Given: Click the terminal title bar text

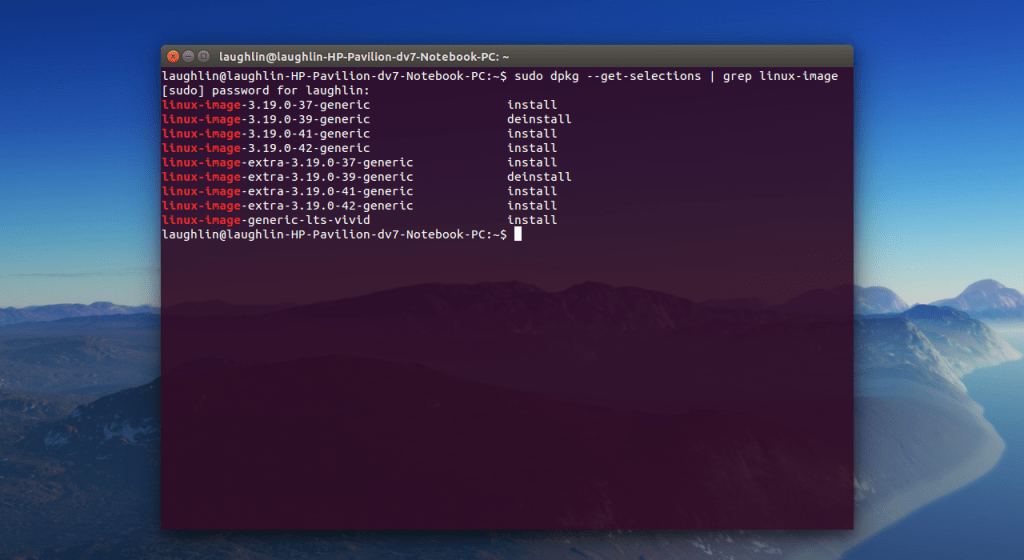Looking at the screenshot, I should 364,57.
